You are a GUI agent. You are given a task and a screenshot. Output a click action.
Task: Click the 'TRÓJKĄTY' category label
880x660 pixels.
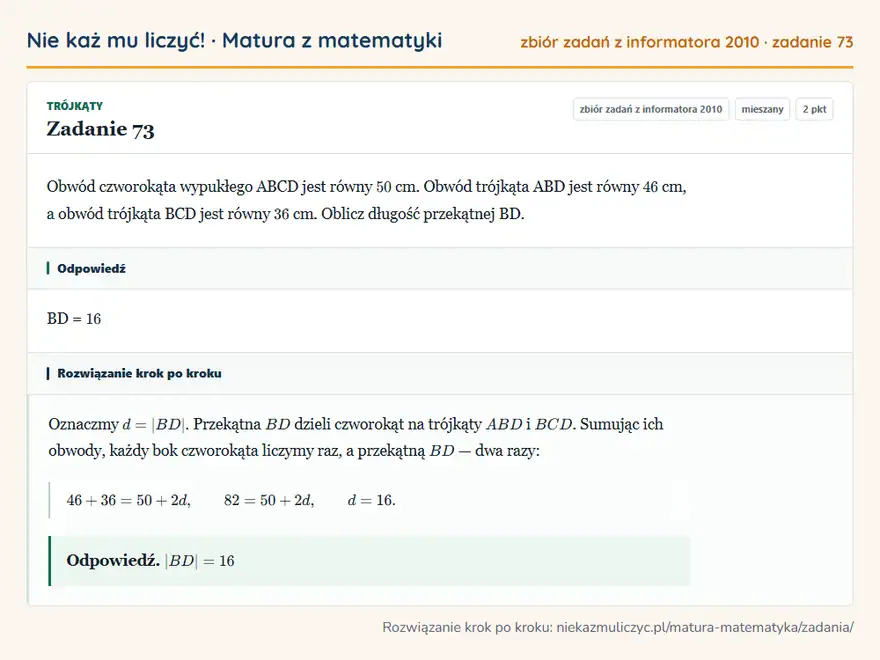(75, 106)
